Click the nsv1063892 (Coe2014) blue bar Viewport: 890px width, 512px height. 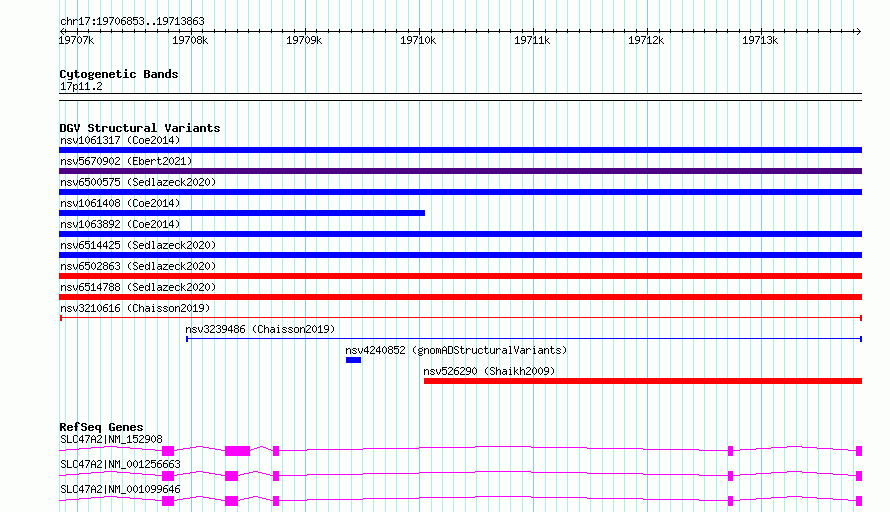point(460,234)
